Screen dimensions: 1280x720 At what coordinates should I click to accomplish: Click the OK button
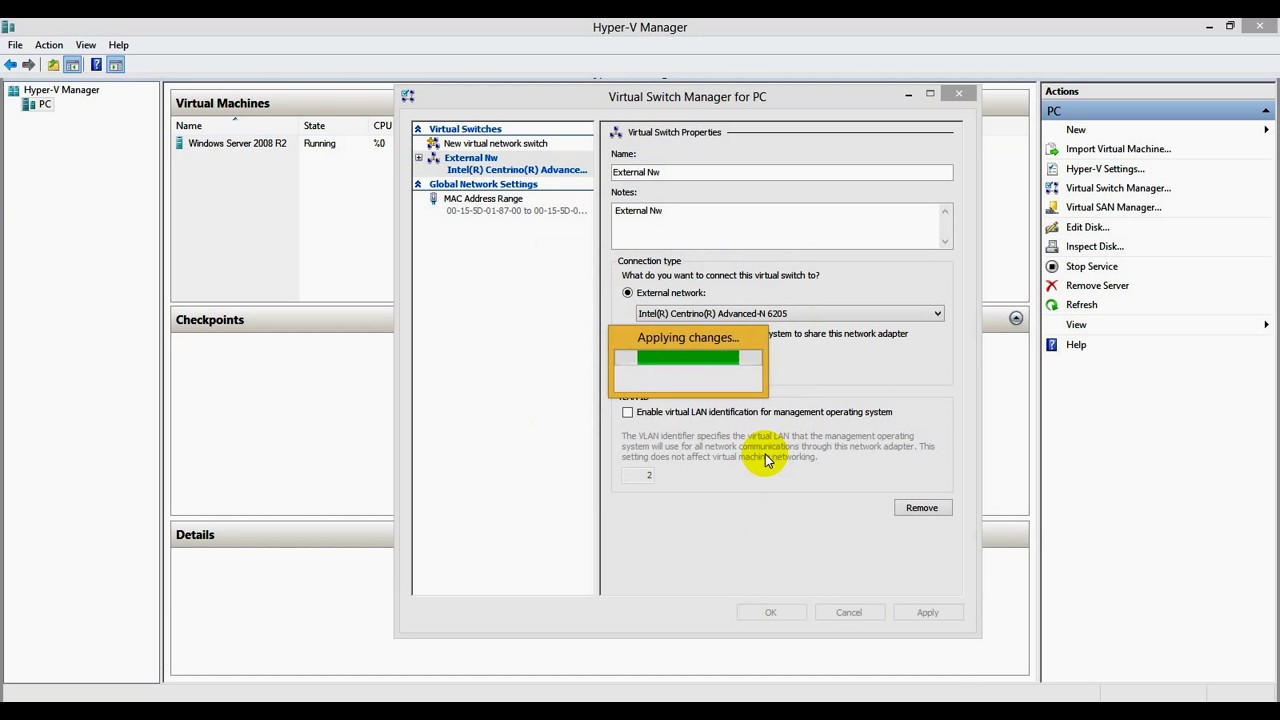point(771,612)
